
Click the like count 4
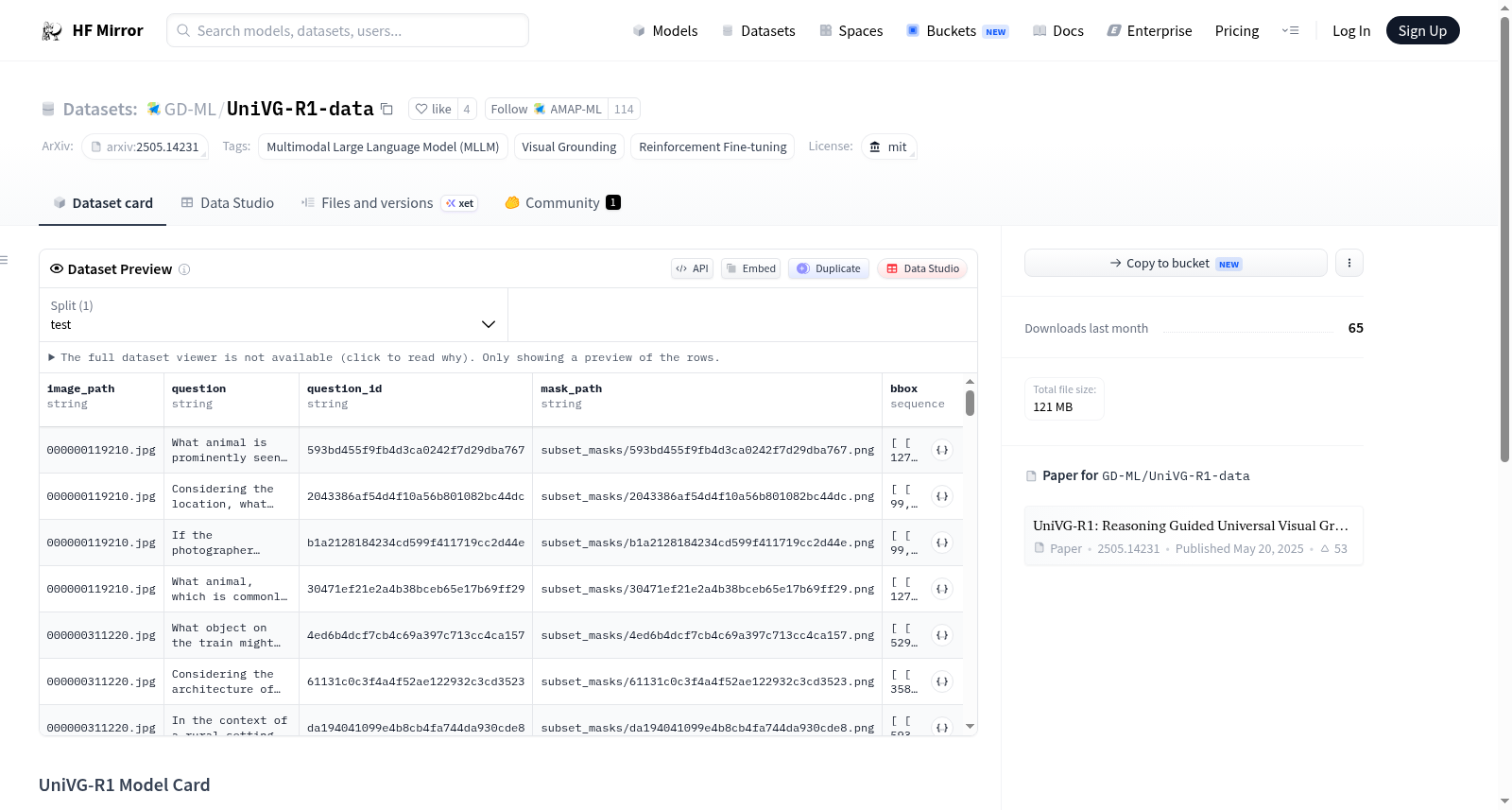(467, 109)
